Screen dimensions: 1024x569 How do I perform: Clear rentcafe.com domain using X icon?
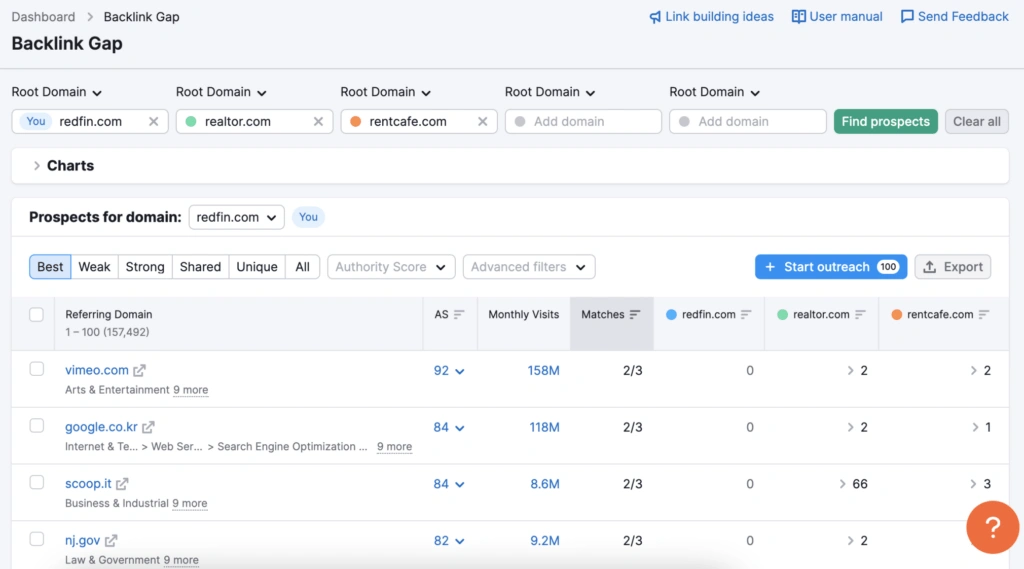(482, 122)
